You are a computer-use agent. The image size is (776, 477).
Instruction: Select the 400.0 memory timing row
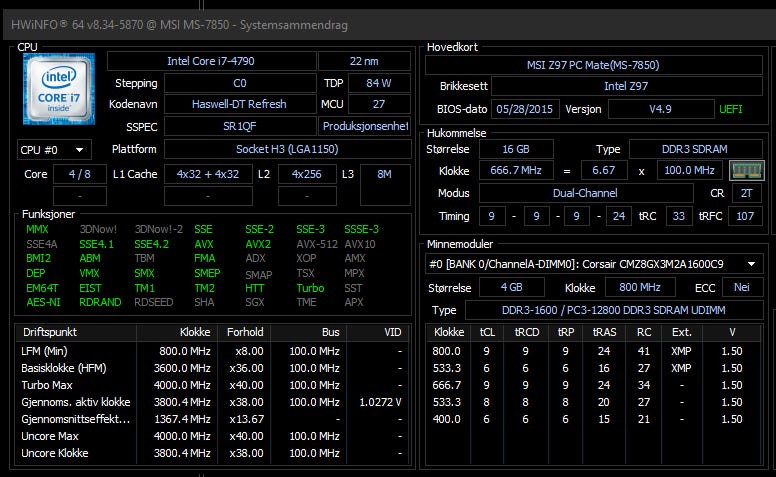point(593,419)
